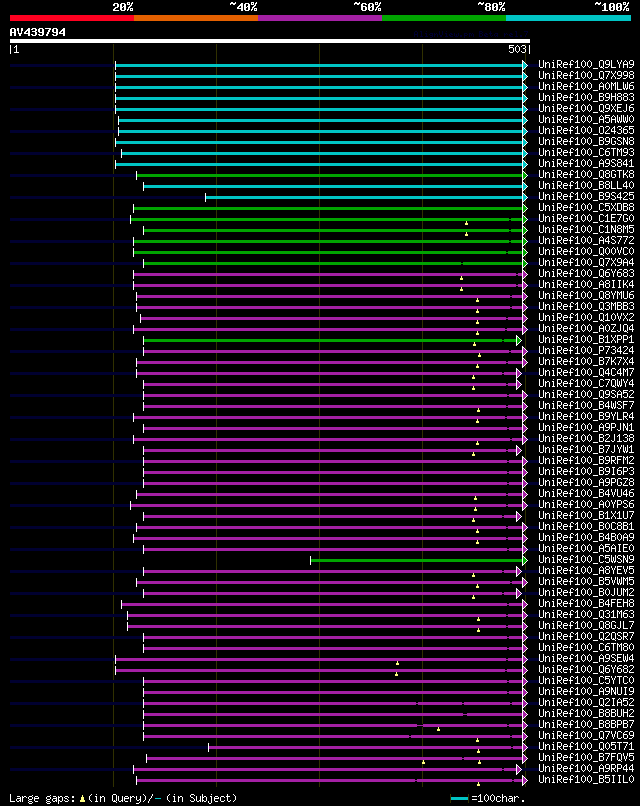The height and width of the screenshot is (806, 640).
Task: Select the UniRef100_Q9SA52 hit name
Action: point(586,394)
